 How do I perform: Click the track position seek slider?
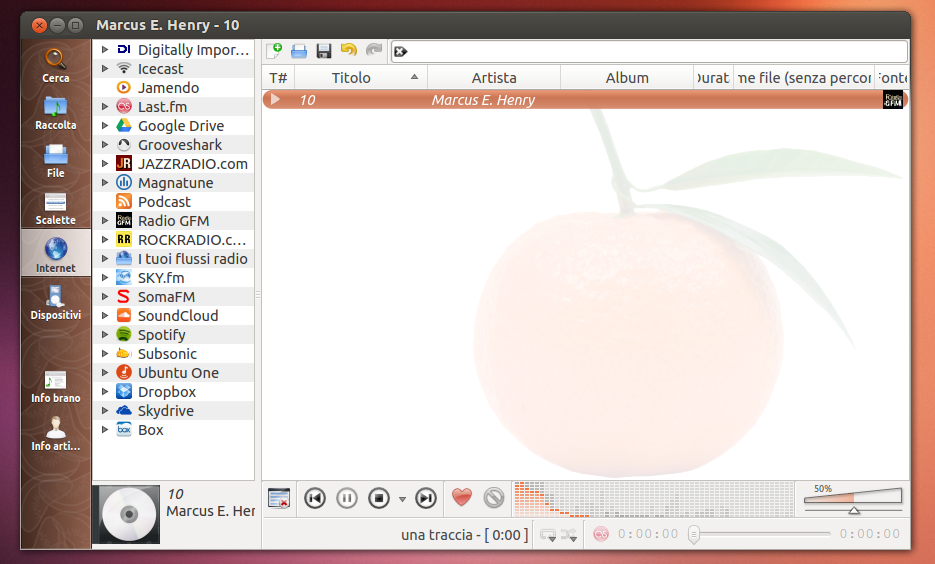759,534
